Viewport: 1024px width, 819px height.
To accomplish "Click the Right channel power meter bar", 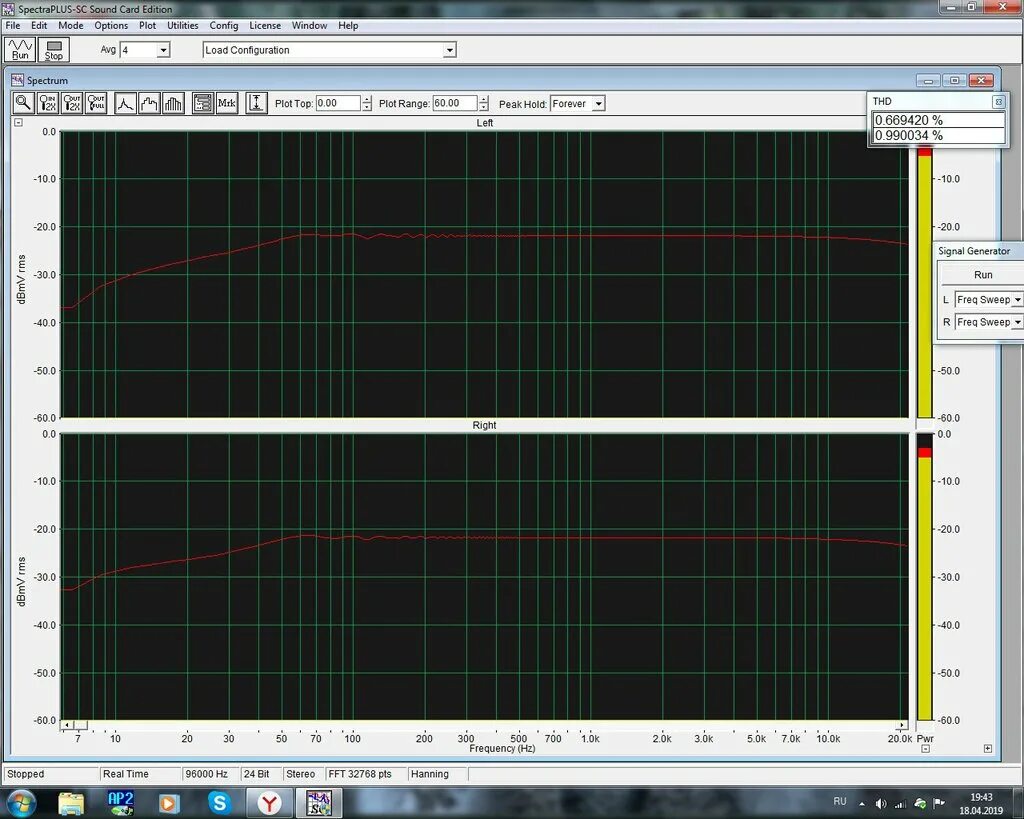I will [x=925, y=577].
